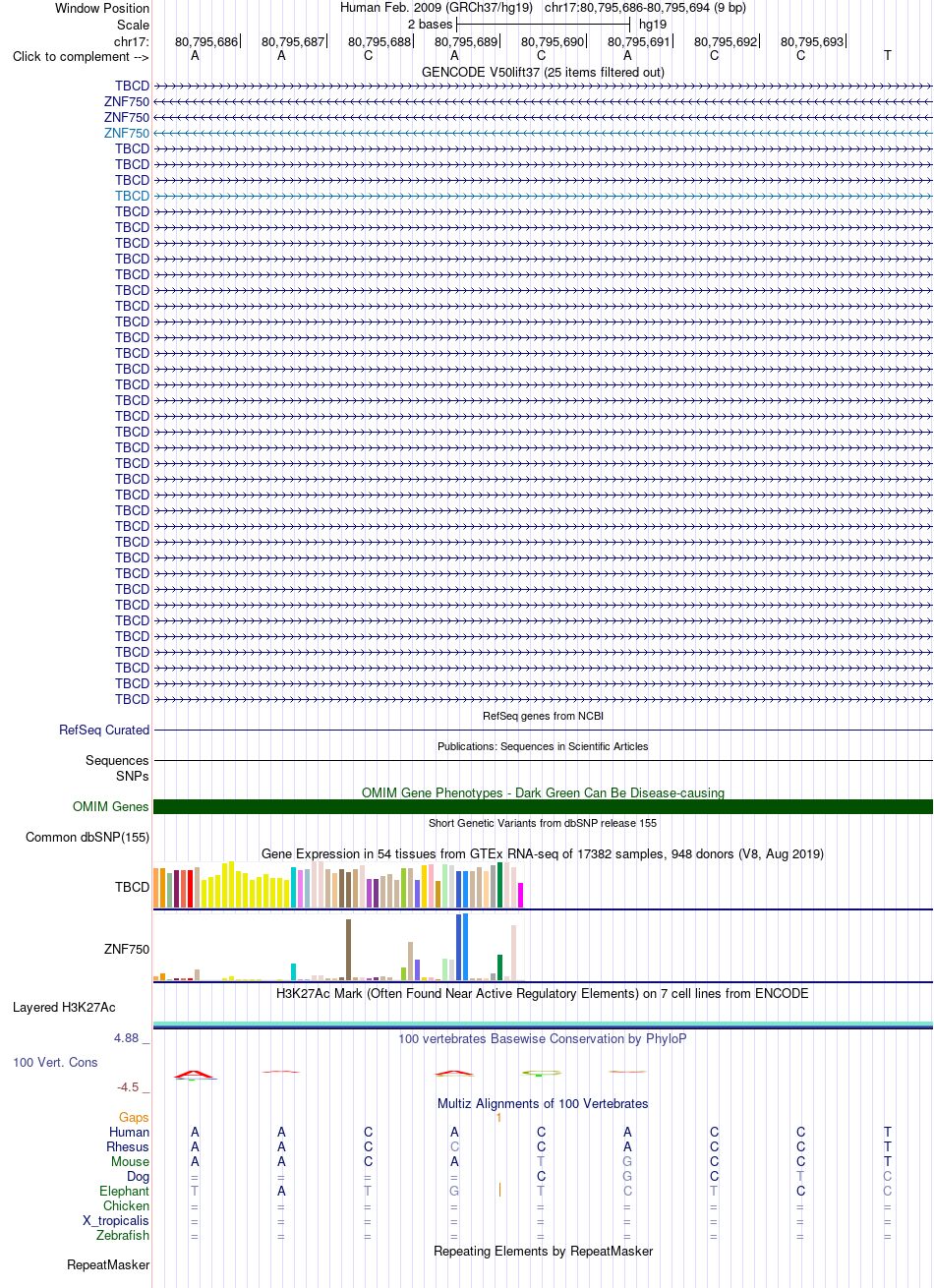Click the GTEx Gene Expression track title

(543, 853)
